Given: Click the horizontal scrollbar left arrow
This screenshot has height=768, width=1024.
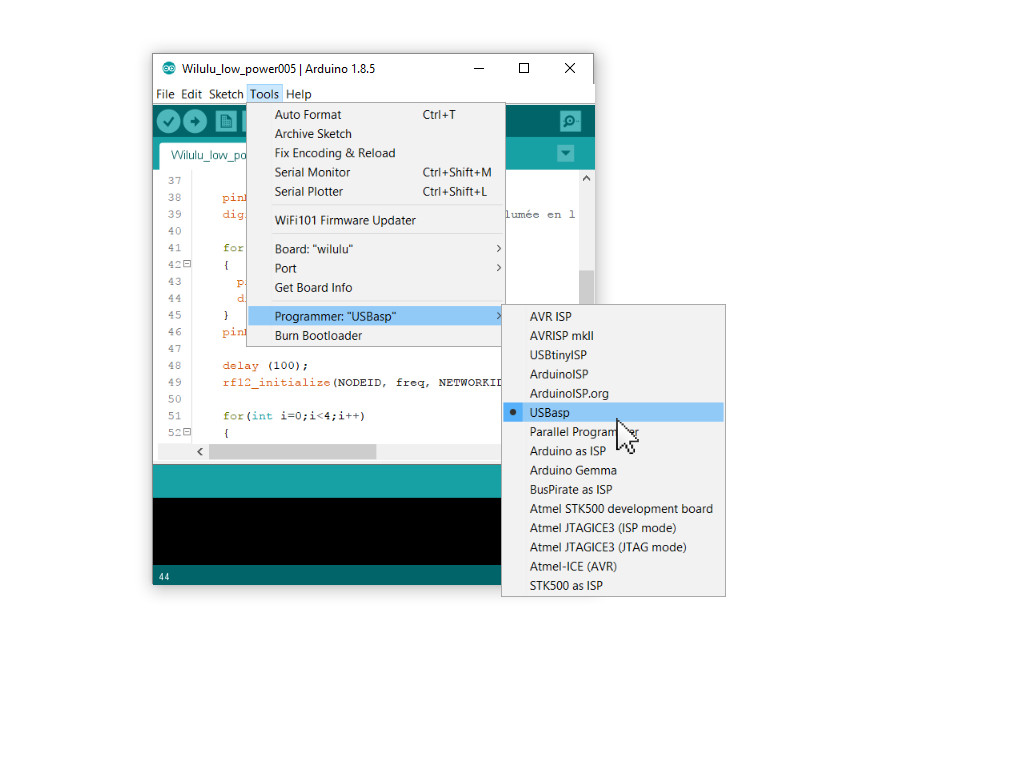Looking at the screenshot, I should [x=200, y=451].
